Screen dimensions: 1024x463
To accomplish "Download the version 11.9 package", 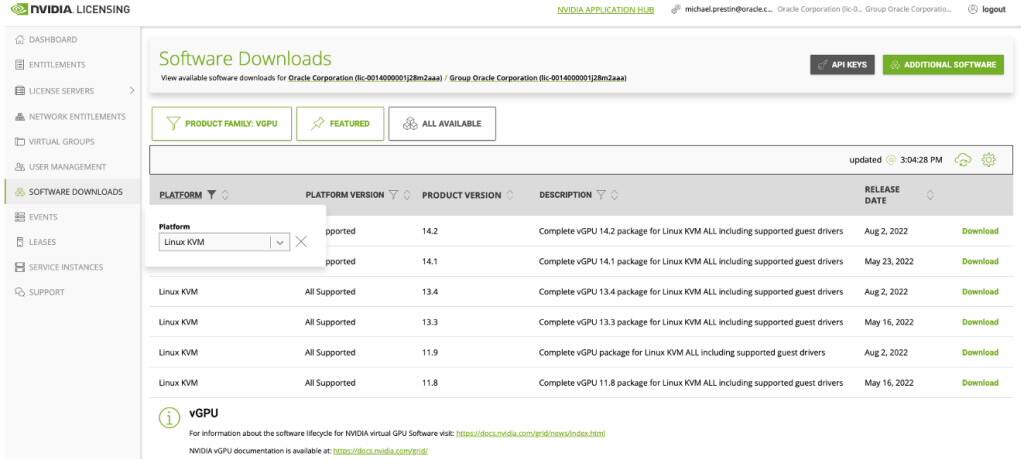I will 980,353.
